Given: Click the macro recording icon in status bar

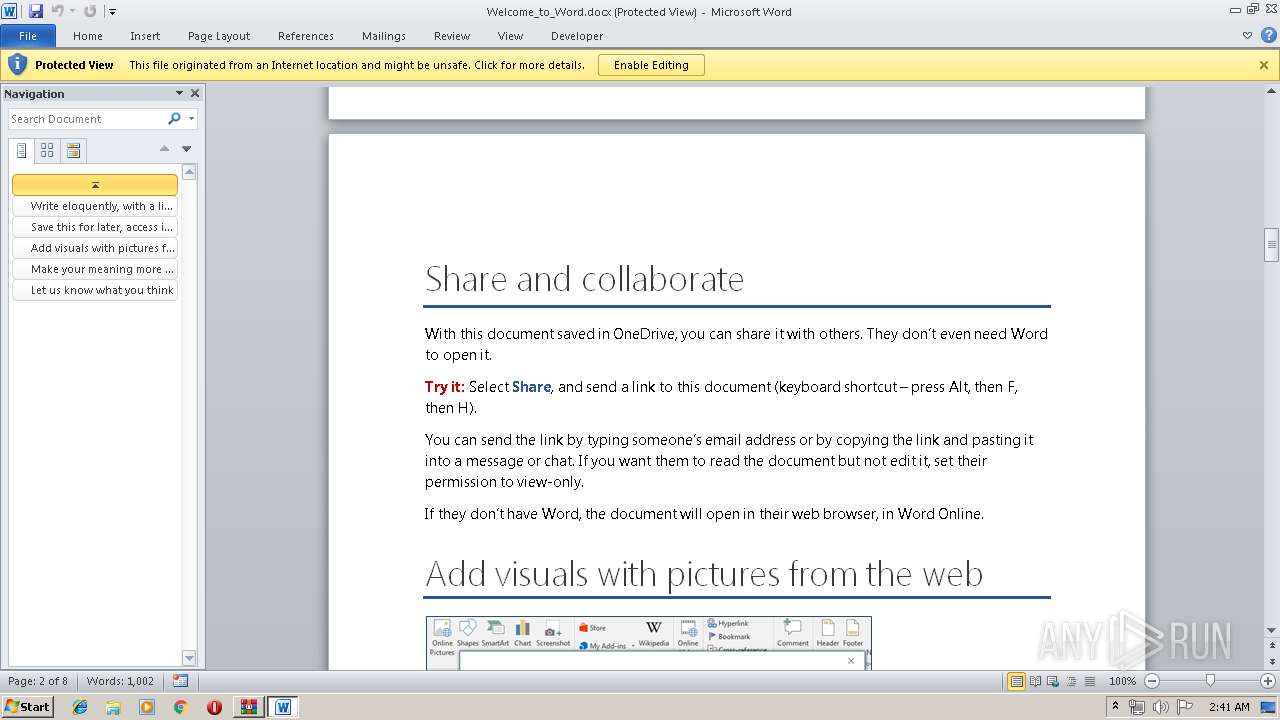Looking at the screenshot, I should coord(180,681).
